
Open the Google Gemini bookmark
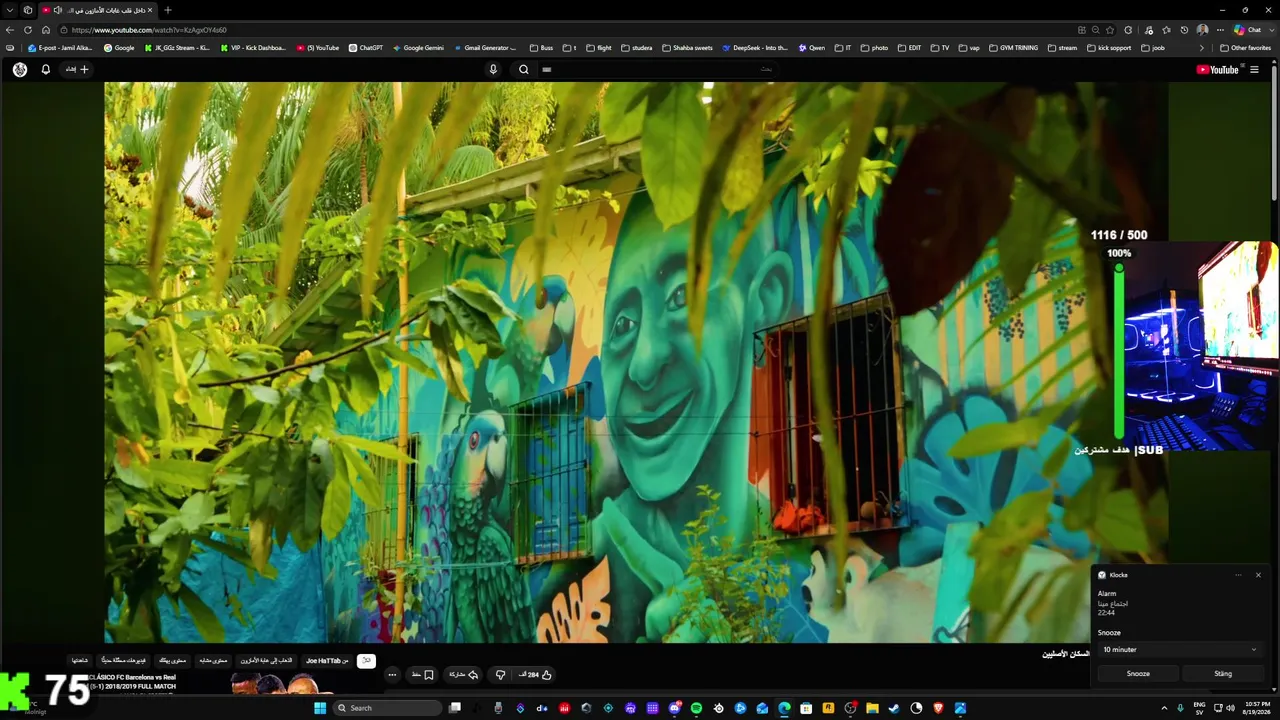click(x=418, y=48)
